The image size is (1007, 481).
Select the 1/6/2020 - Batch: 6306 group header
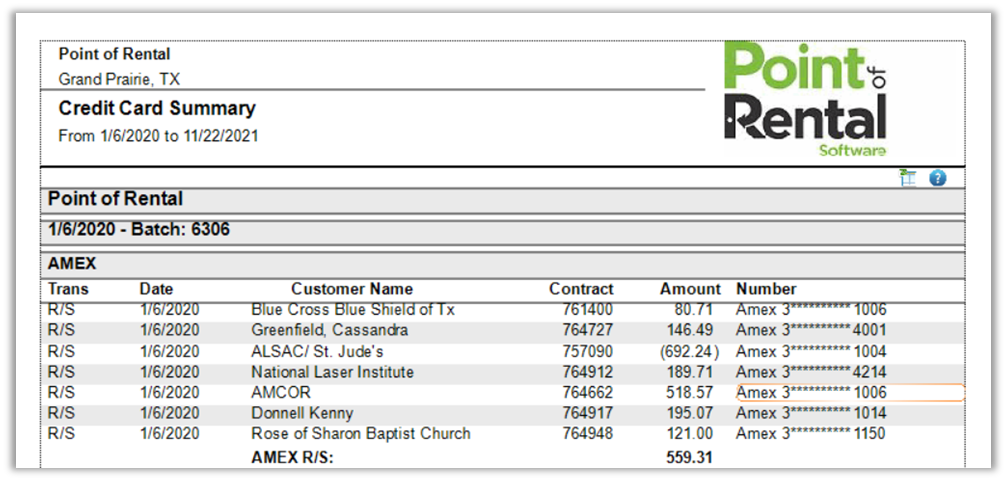coord(139,230)
